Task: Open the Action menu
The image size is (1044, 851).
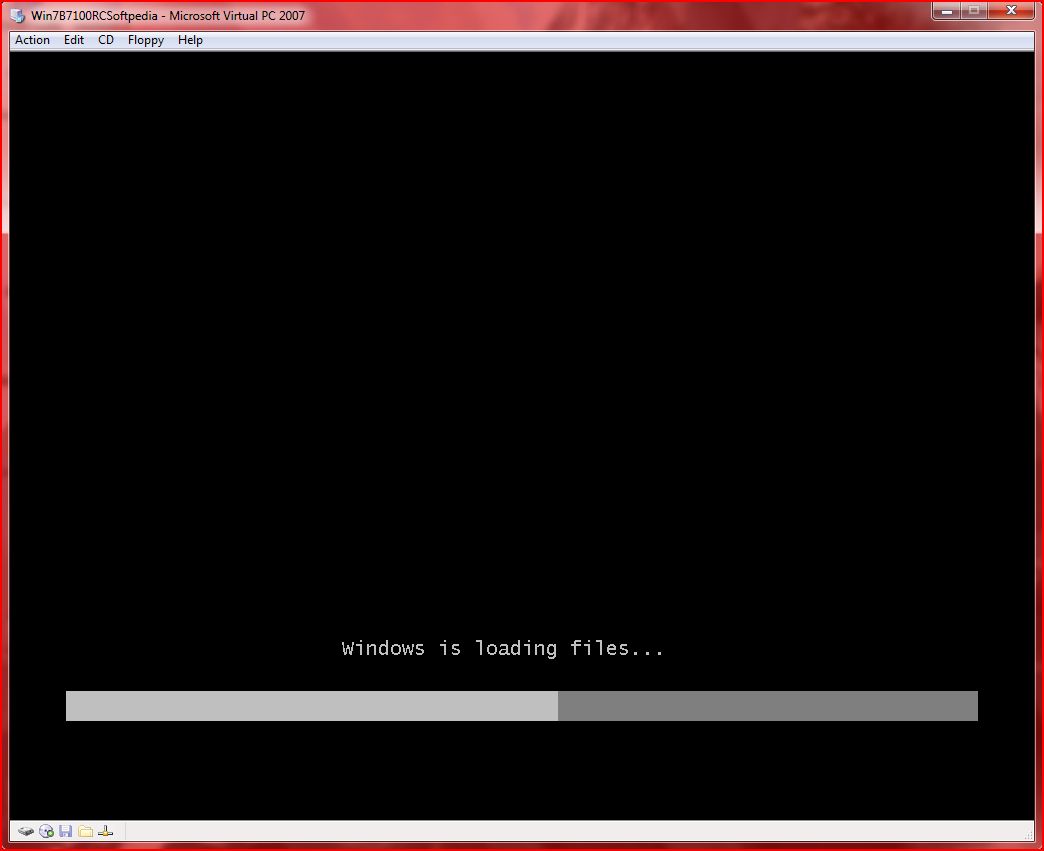Action: click(x=32, y=40)
